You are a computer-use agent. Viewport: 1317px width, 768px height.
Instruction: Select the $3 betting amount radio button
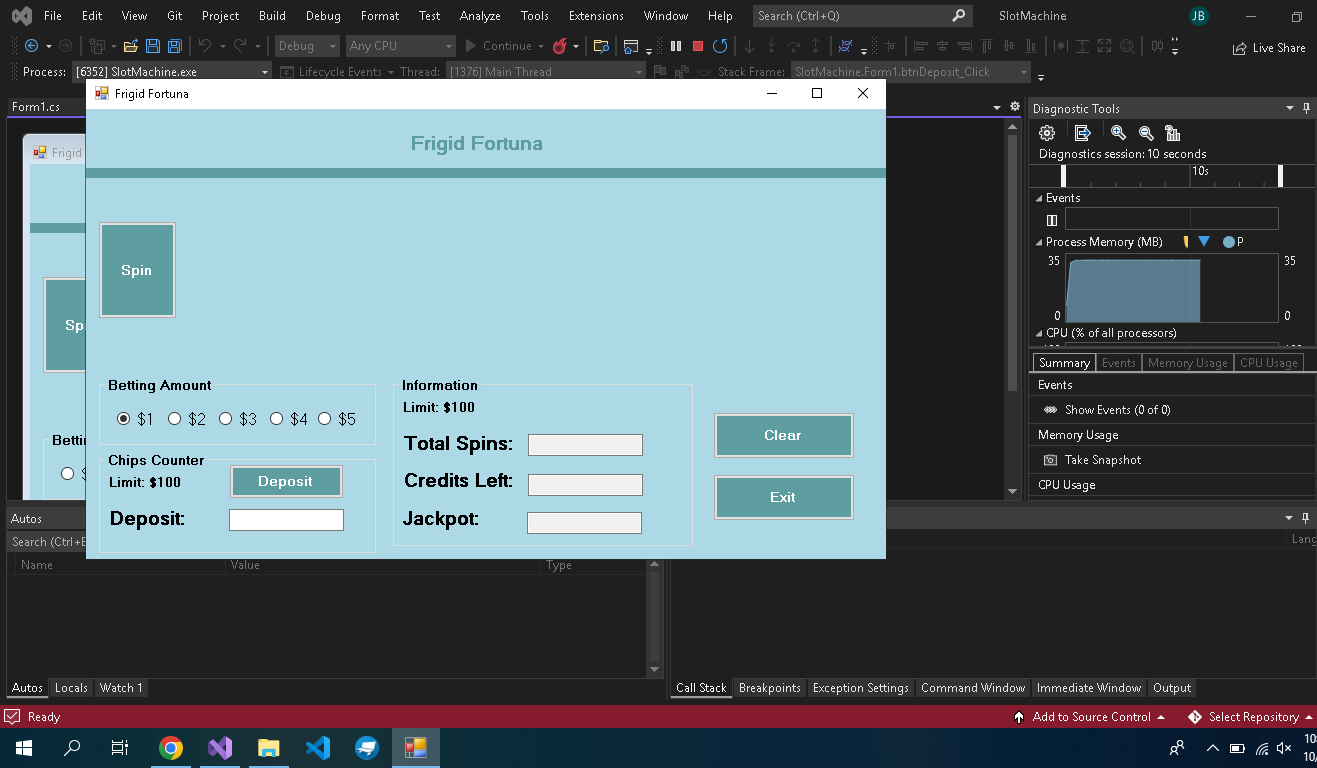point(226,419)
